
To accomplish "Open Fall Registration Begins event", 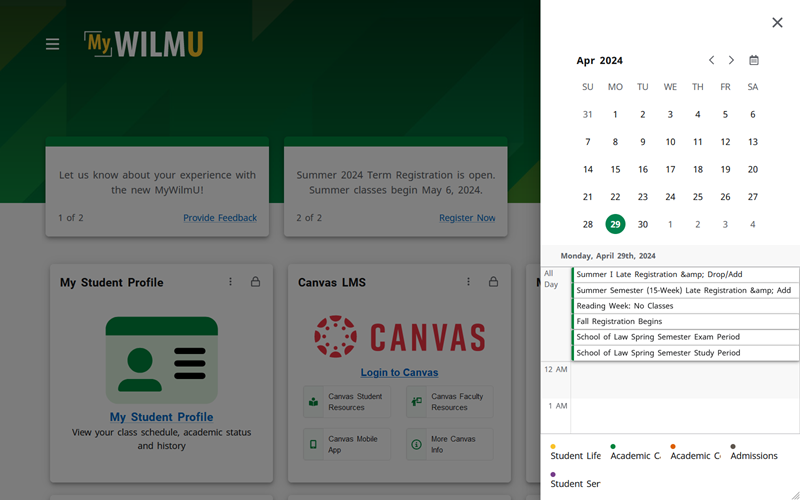I will pyautogui.click(x=685, y=321).
